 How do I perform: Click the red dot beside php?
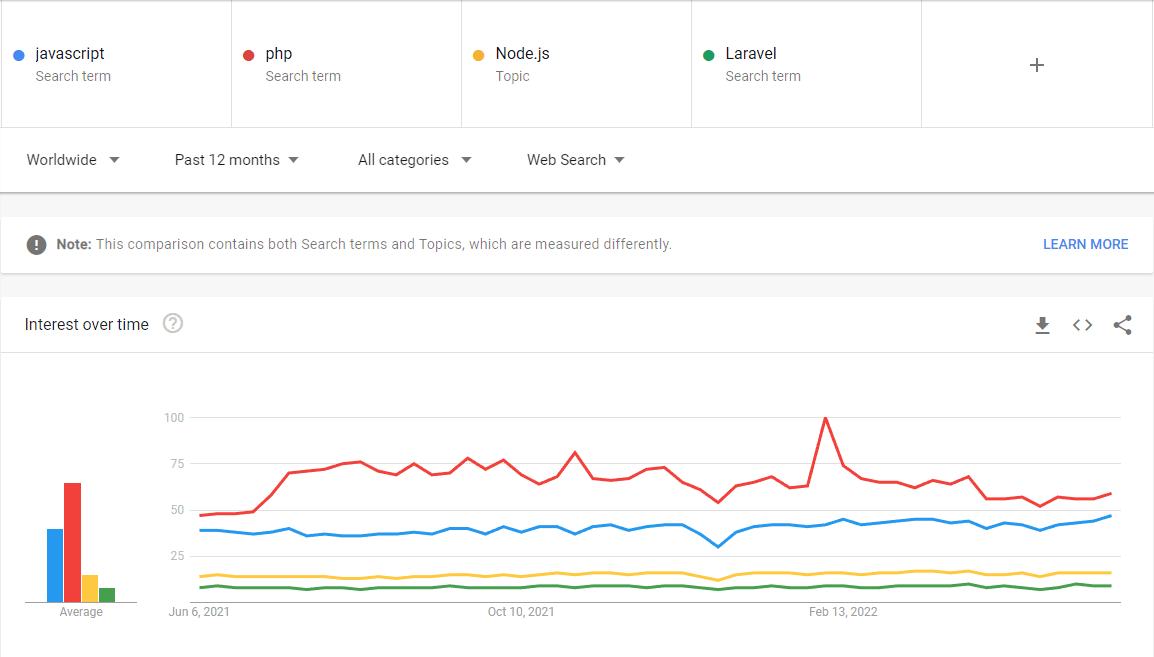point(248,53)
